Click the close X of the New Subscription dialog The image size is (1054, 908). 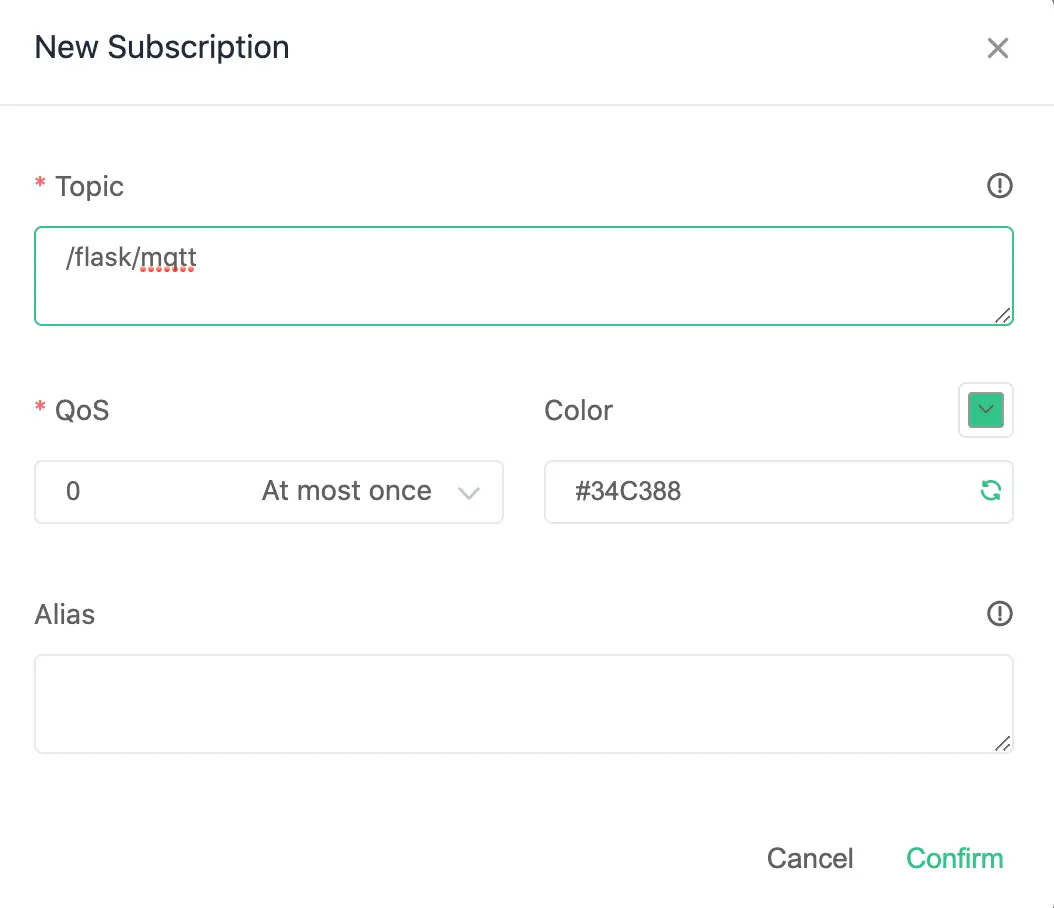click(997, 47)
